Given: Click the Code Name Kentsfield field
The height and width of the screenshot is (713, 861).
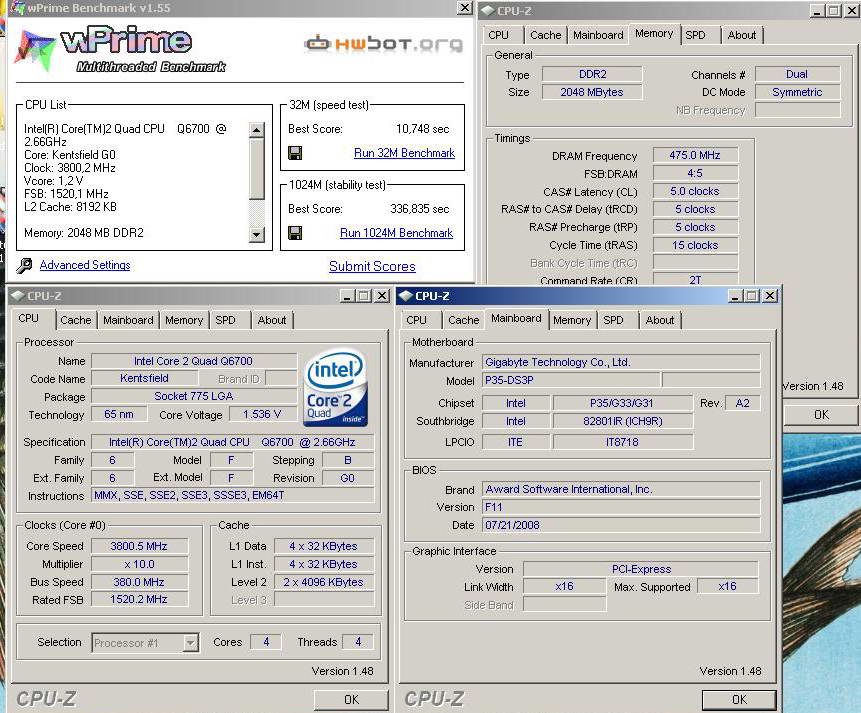Looking at the screenshot, I should tap(144, 378).
